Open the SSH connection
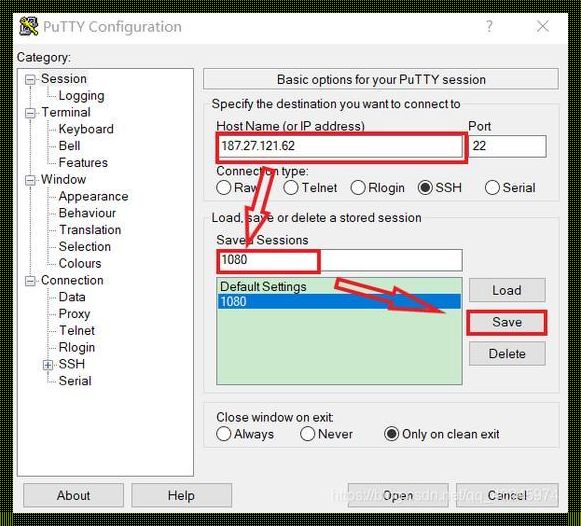 (398, 495)
